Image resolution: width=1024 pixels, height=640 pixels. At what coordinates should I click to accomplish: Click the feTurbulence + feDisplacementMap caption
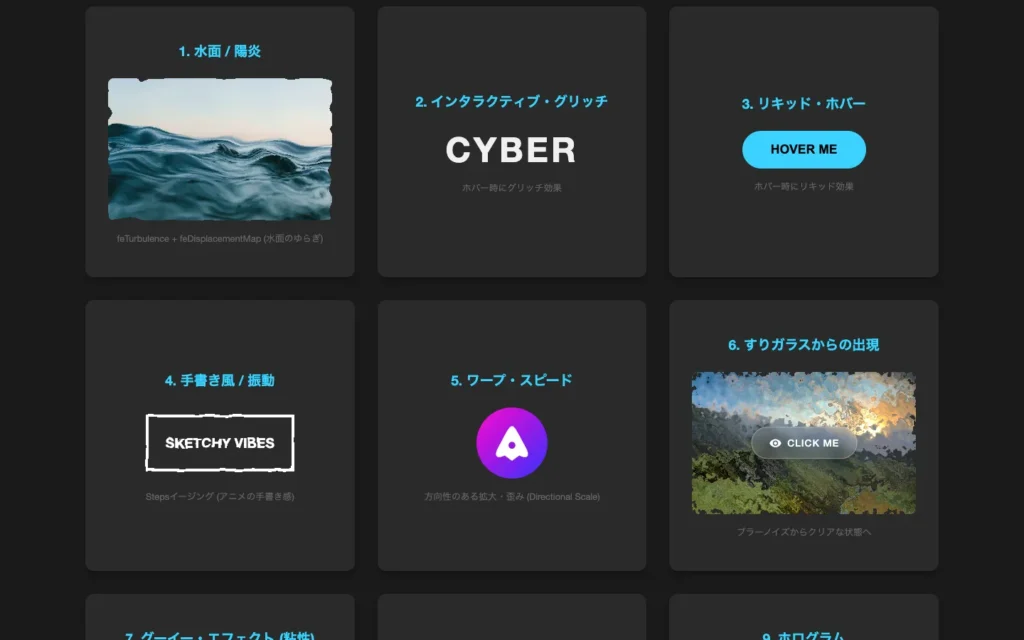coord(220,239)
